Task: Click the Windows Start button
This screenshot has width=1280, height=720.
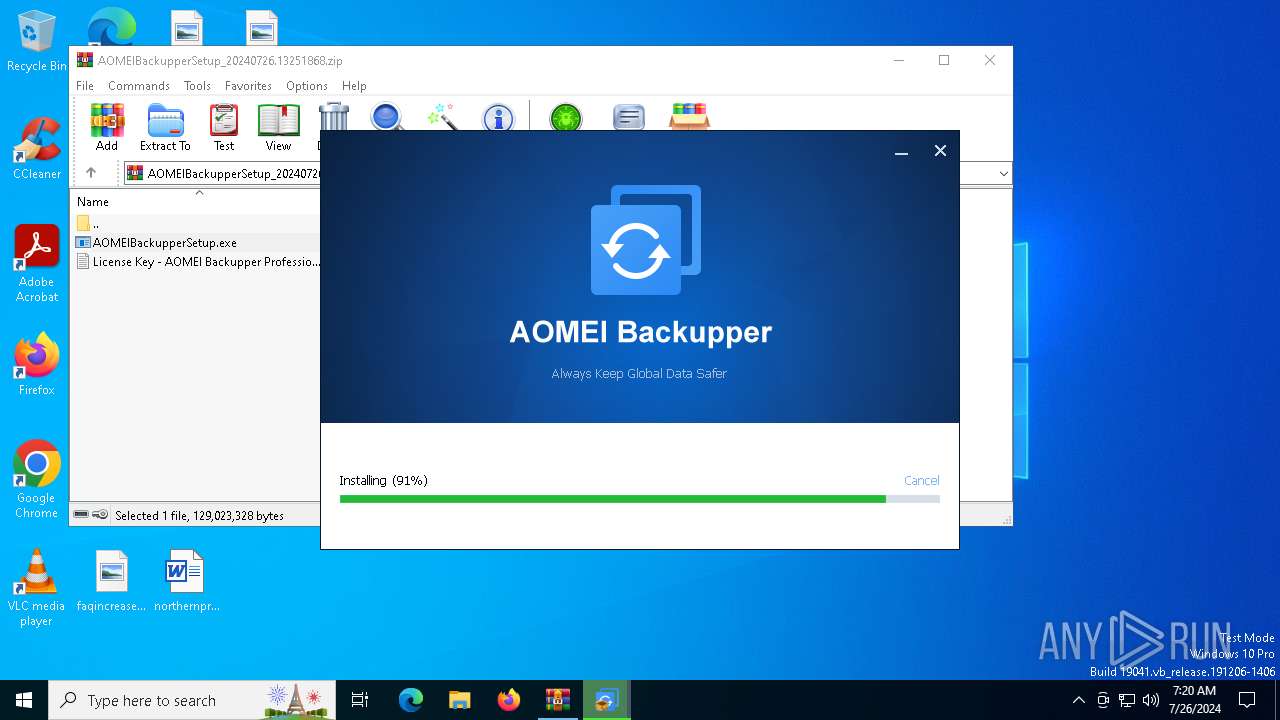Action: click(24, 700)
